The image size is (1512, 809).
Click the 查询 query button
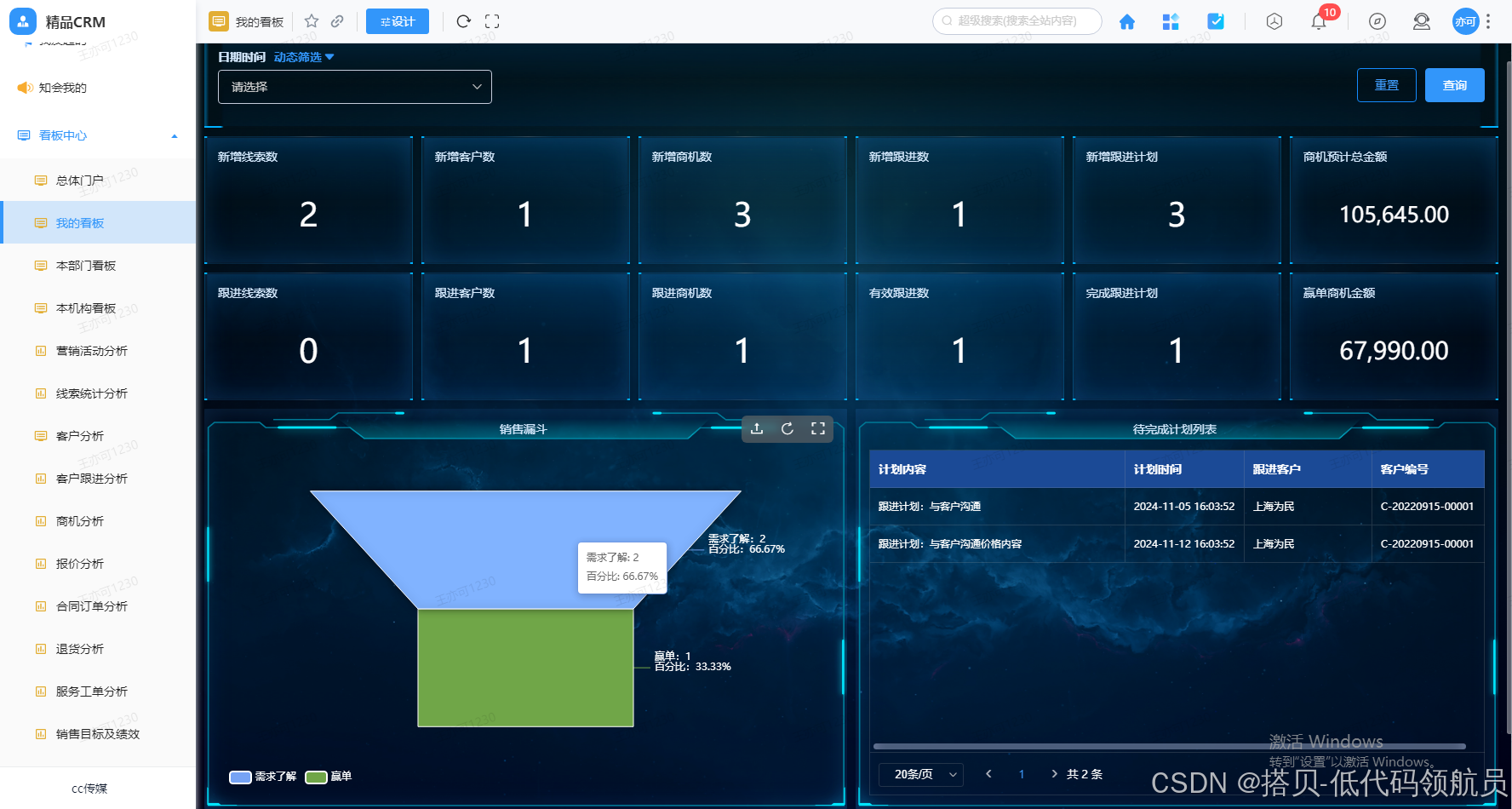(1455, 85)
